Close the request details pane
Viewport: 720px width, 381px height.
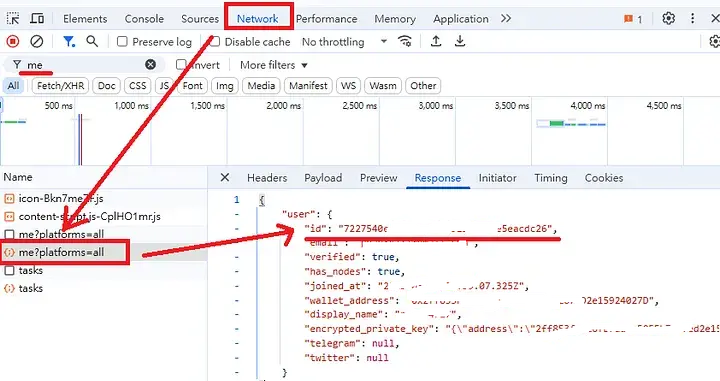pos(225,178)
